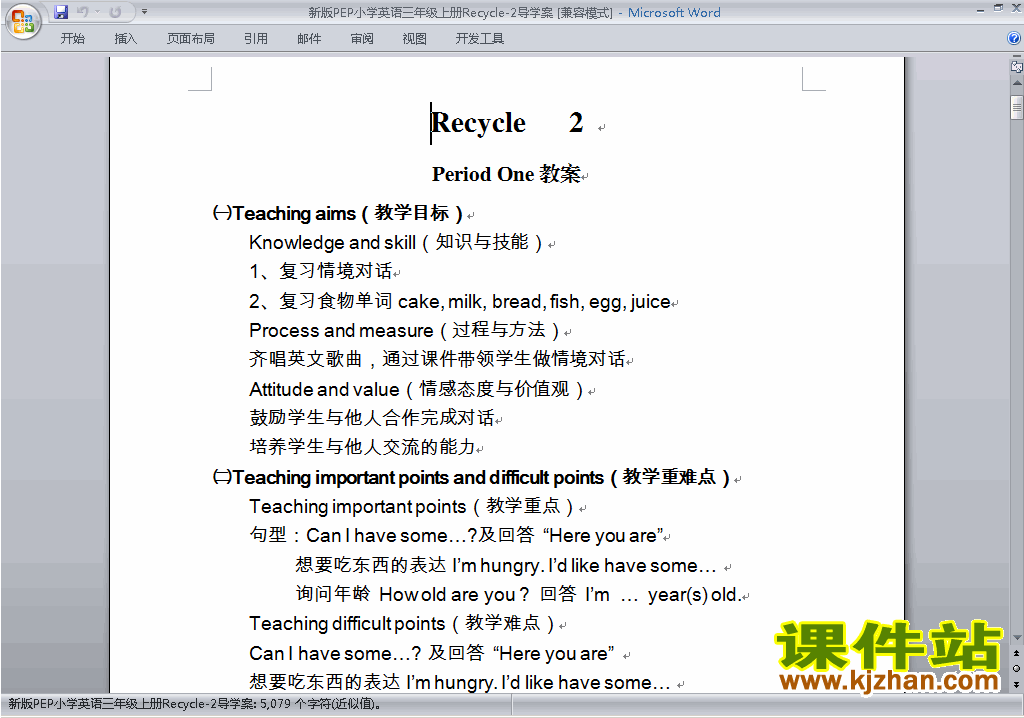Click the line 'Can I have some…? 及回答'
Viewport: 1024px width, 718px height.
(432, 653)
